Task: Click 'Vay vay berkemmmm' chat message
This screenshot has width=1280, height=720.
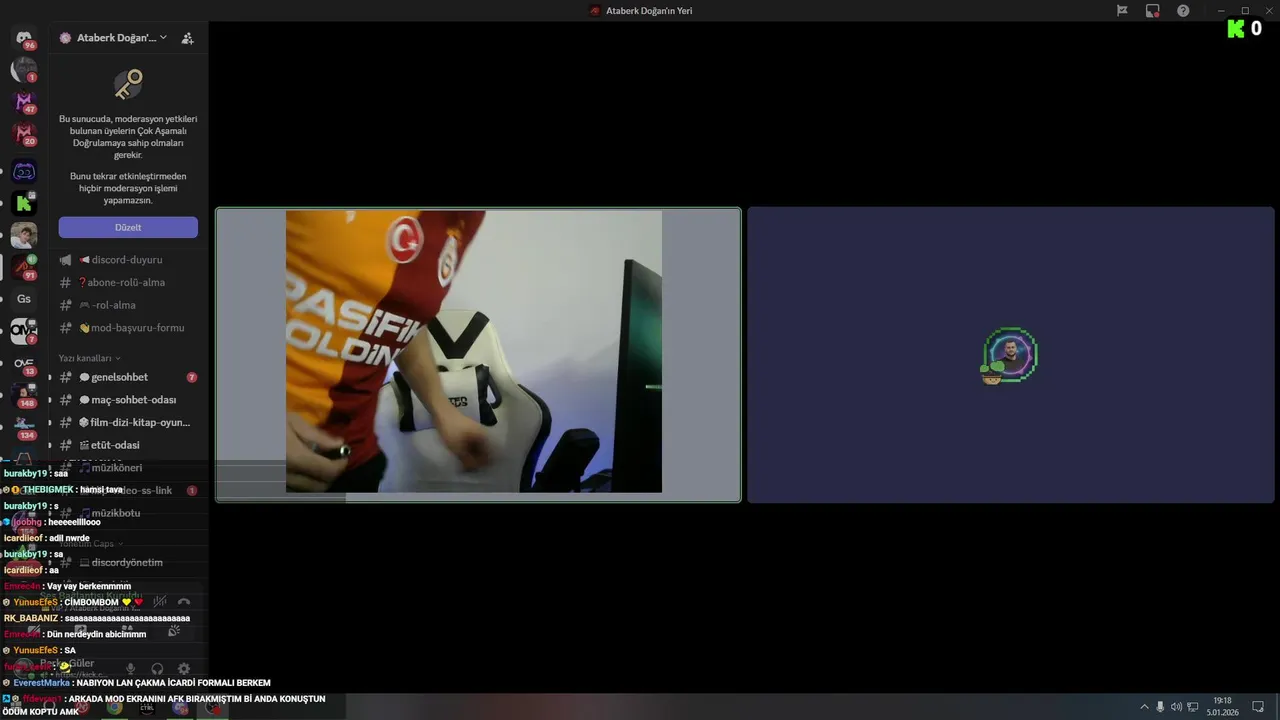Action: click(89, 586)
